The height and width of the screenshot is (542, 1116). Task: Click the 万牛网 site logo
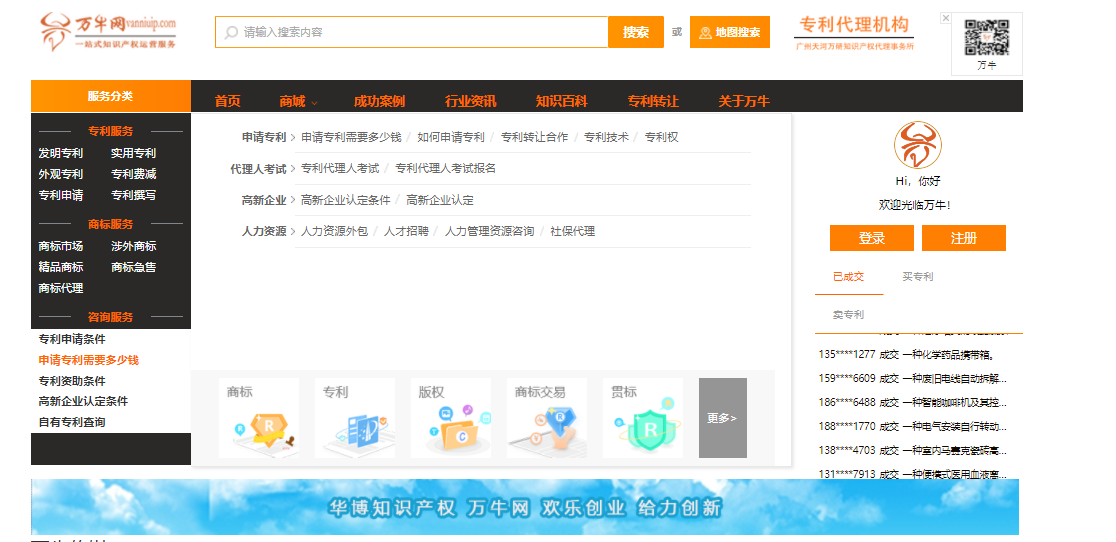pos(107,31)
